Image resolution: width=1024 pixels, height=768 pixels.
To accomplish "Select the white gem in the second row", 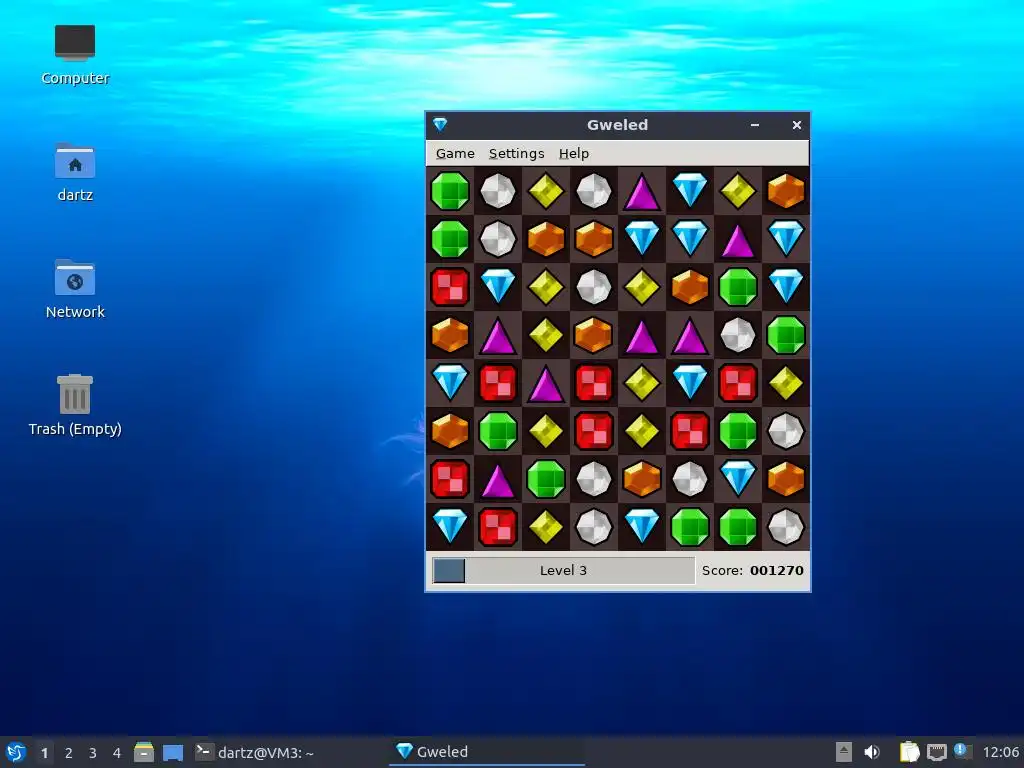I will pos(498,239).
